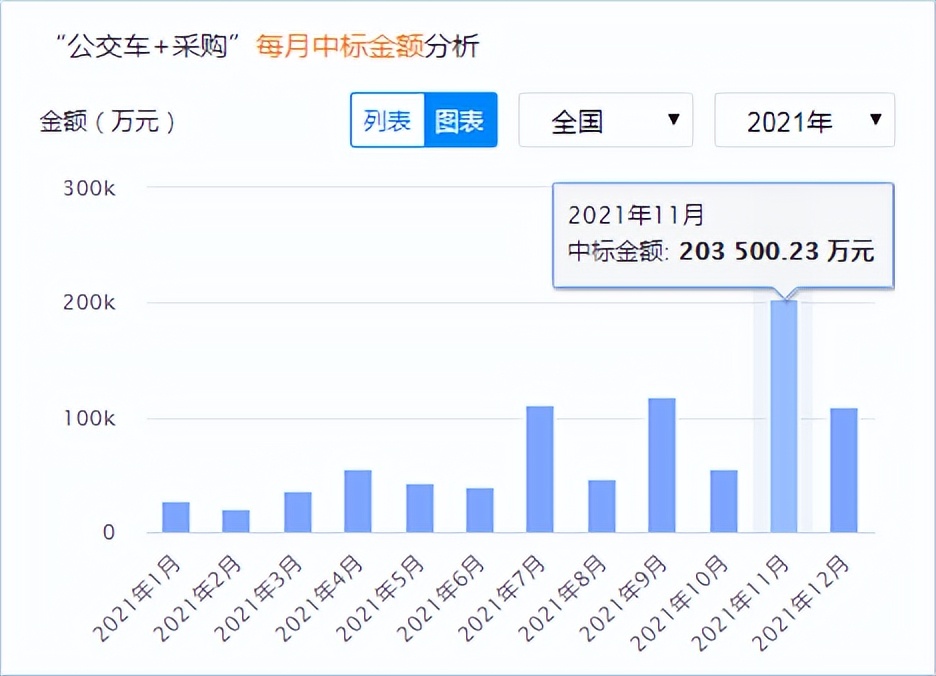Expand the region selector arrow
936x676 pixels.
(676, 119)
